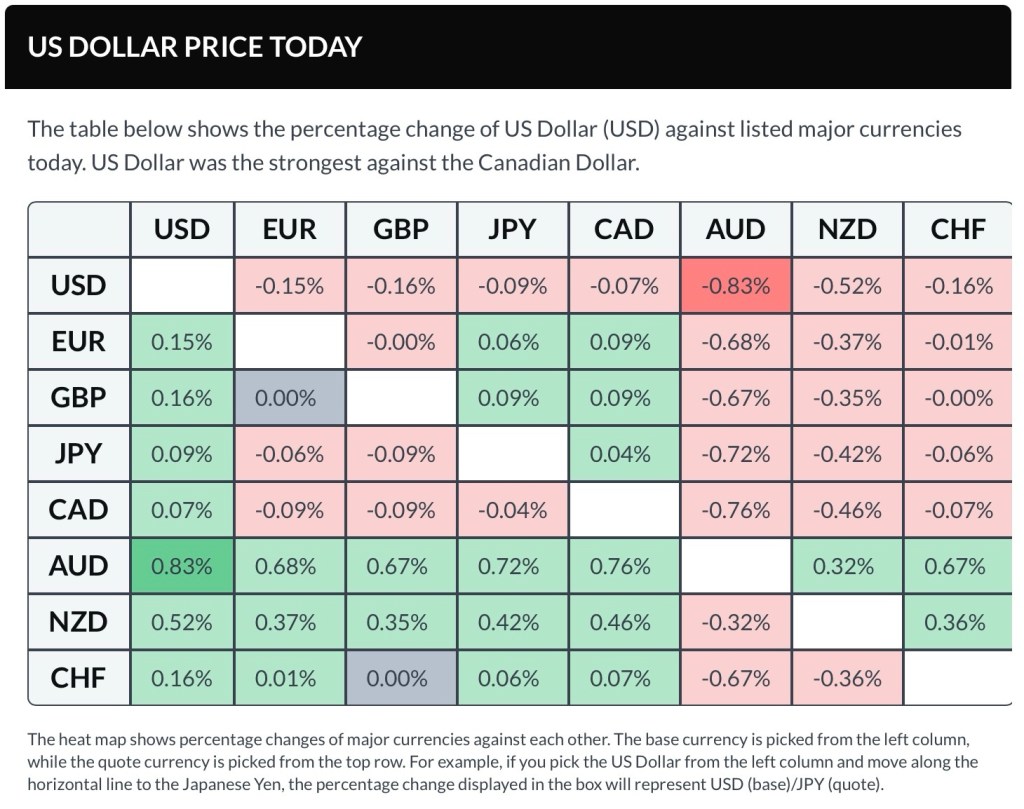Select the grey GBP/EUR cell showing 0.00%
Viewport: 1024px width, 809px height.
pos(290,398)
